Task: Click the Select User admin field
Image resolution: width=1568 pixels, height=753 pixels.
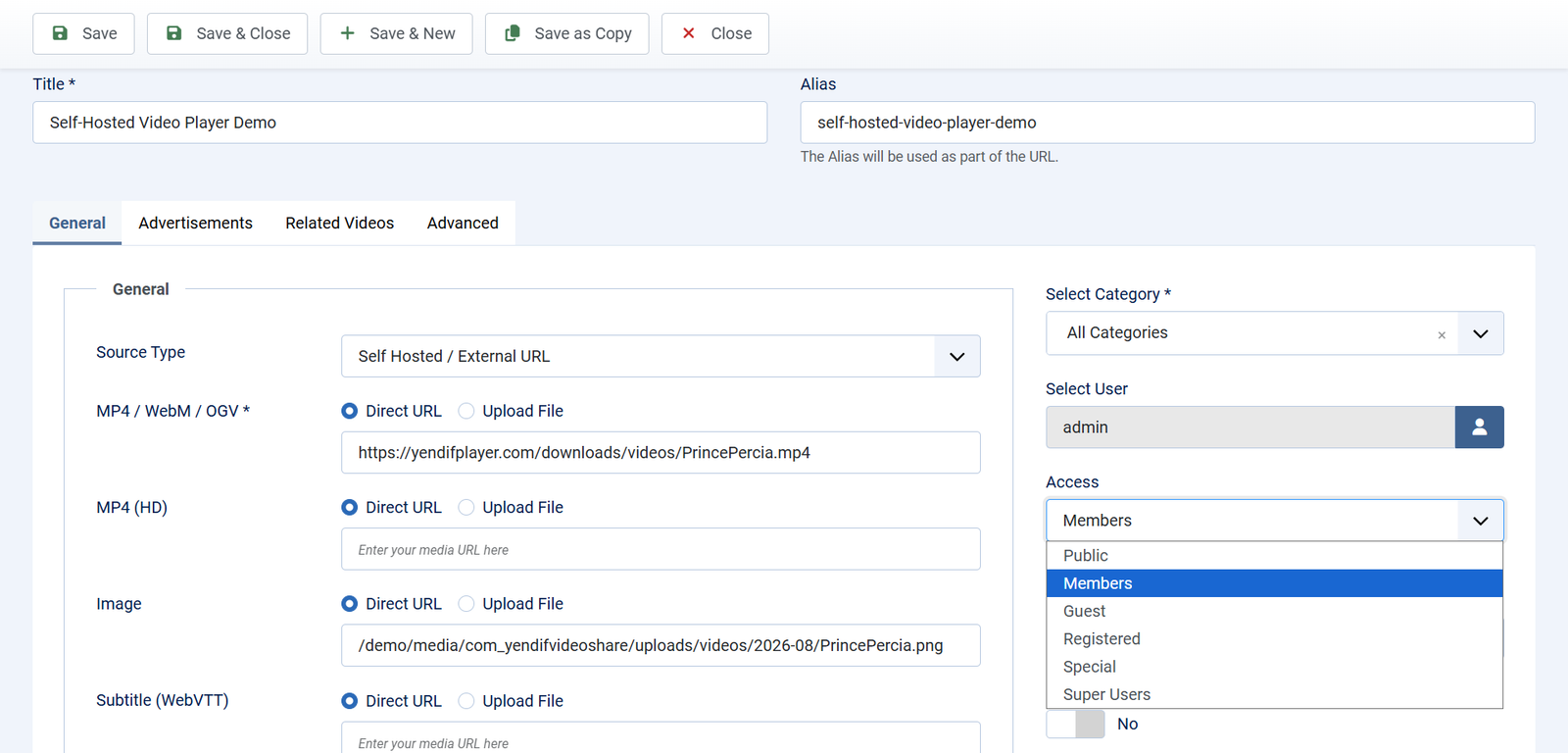Action: [x=1250, y=427]
